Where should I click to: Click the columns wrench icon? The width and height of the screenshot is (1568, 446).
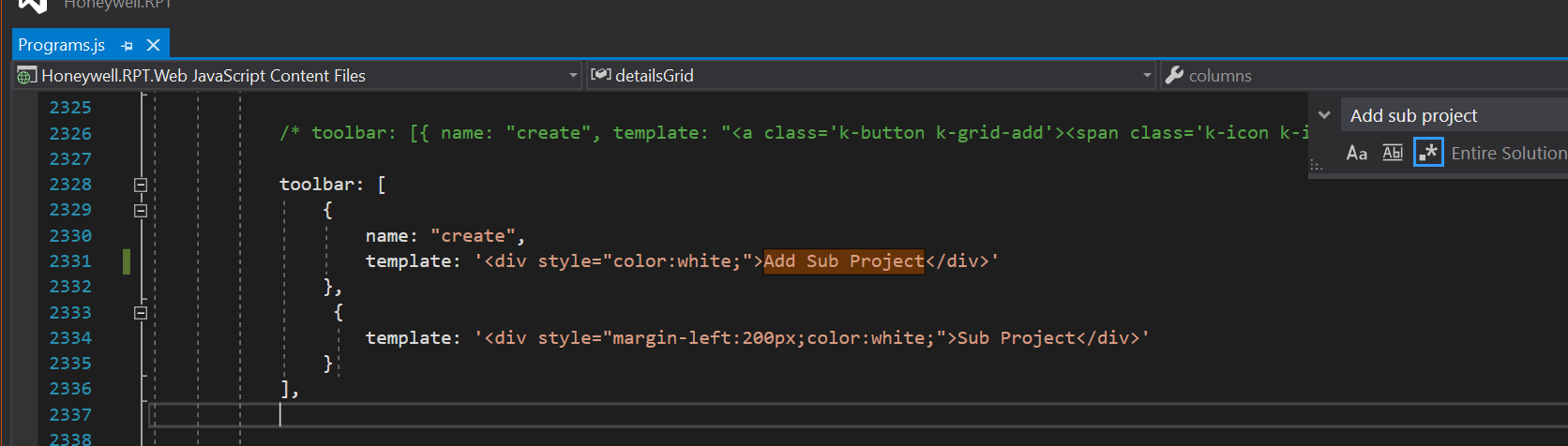tap(1174, 76)
